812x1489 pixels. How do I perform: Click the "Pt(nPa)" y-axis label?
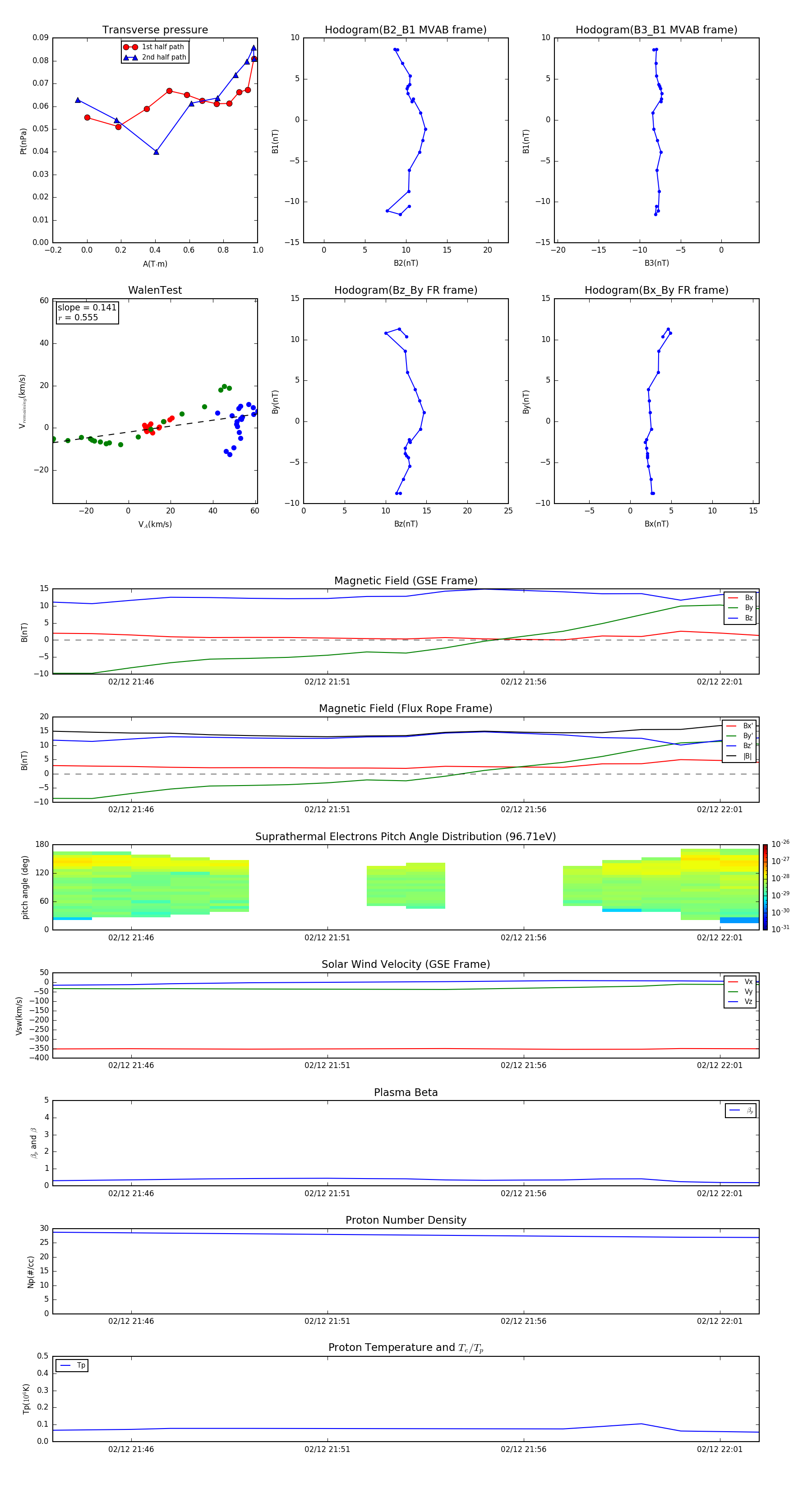tap(23, 140)
